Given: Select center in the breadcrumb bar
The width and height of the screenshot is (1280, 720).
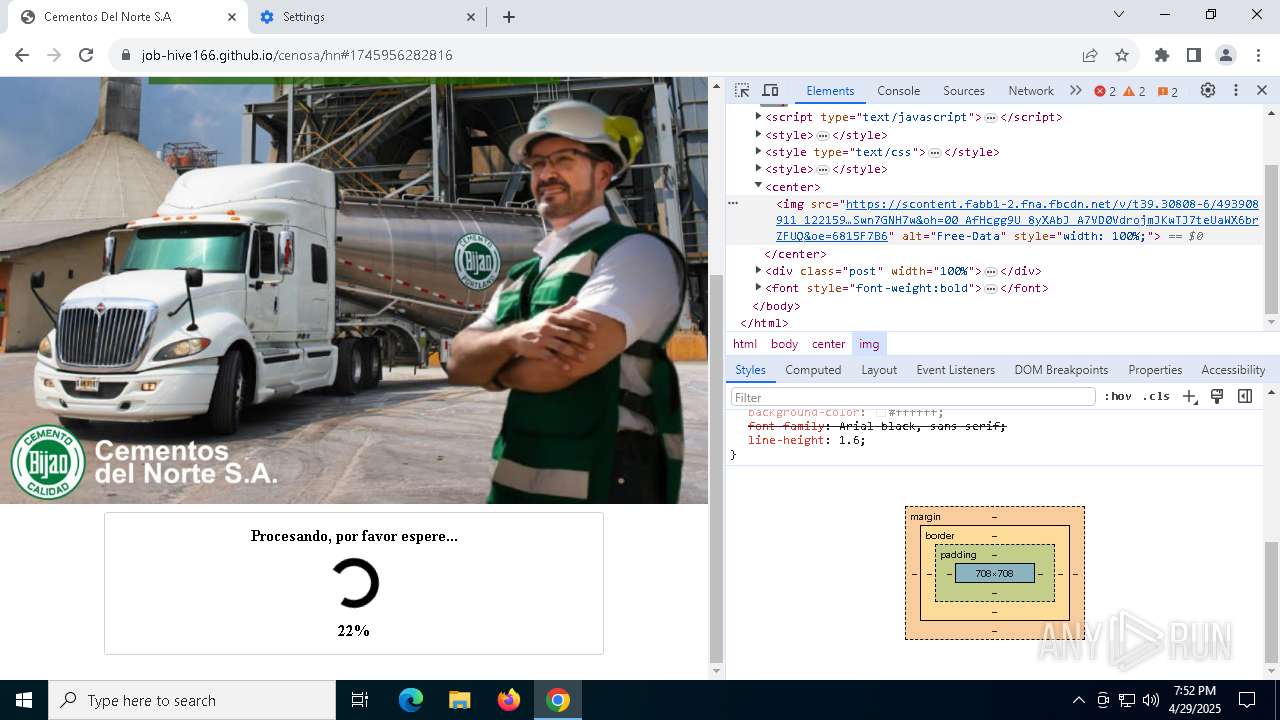Looking at the screenshot, I should [828, 344].
